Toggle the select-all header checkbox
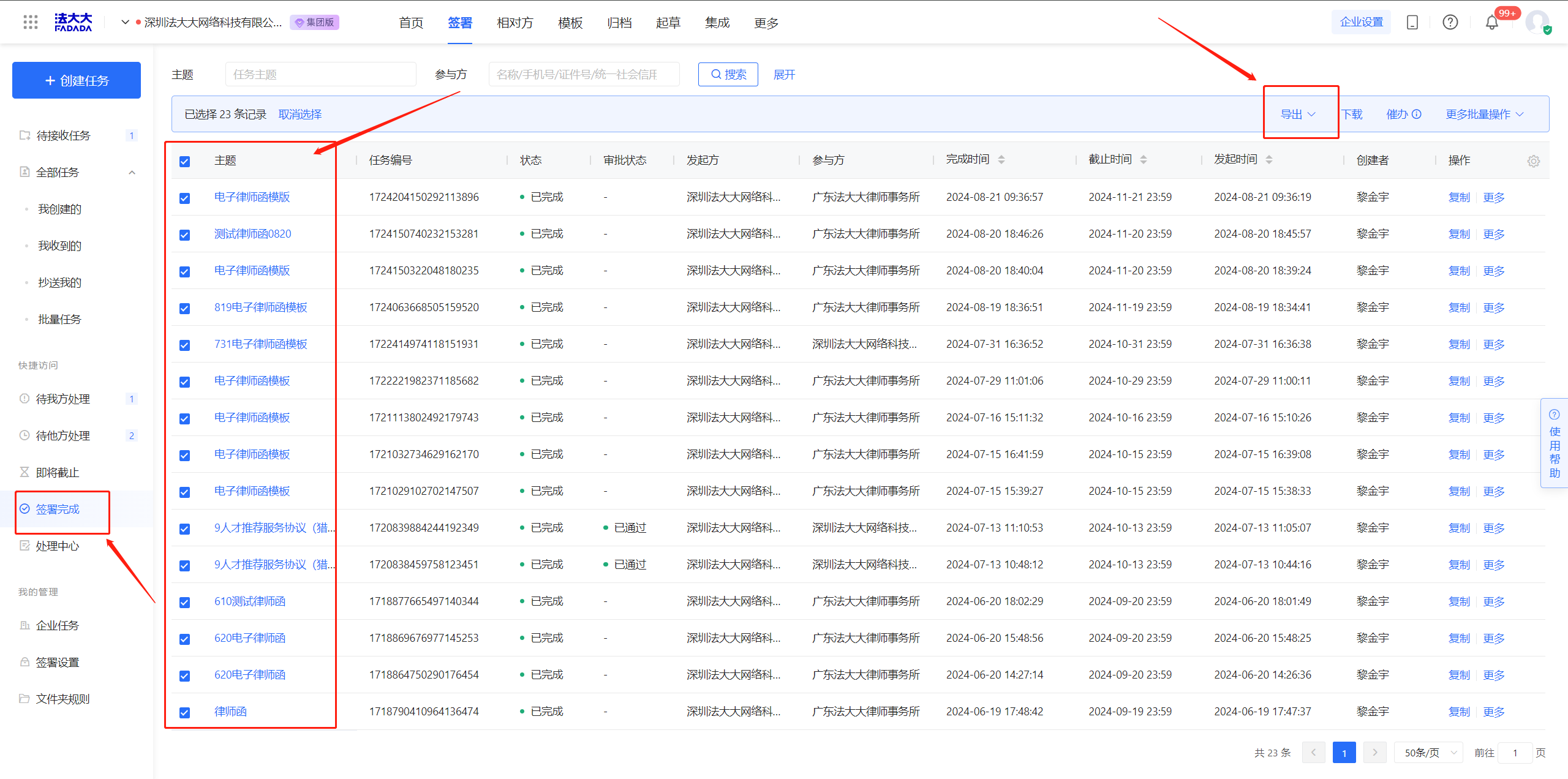 184,161
